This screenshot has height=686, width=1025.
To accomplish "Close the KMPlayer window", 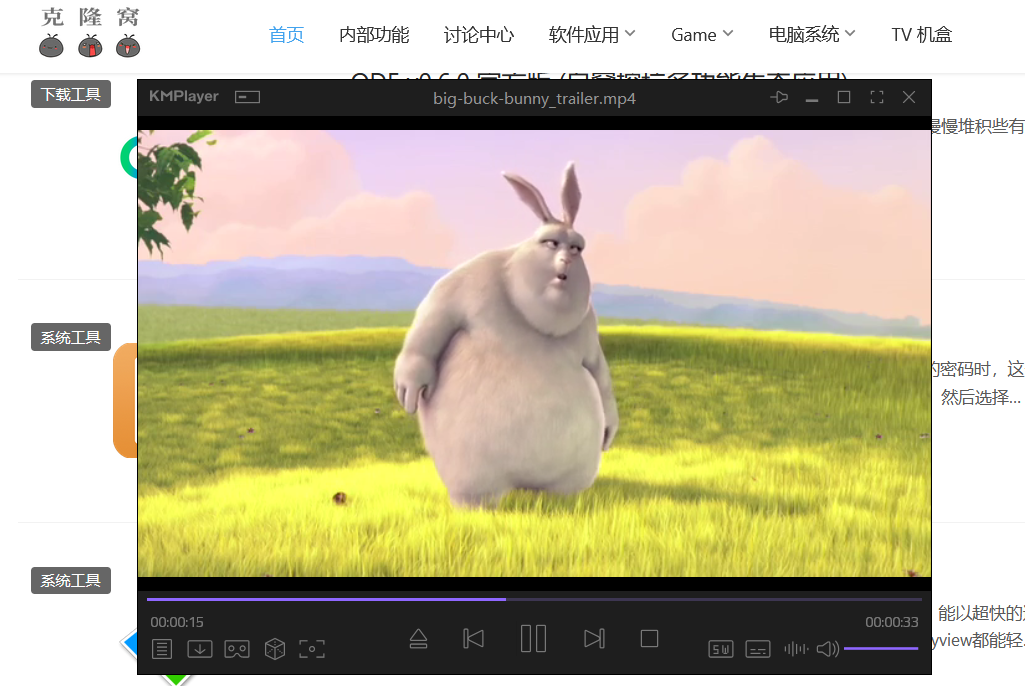I will [909, 97].
